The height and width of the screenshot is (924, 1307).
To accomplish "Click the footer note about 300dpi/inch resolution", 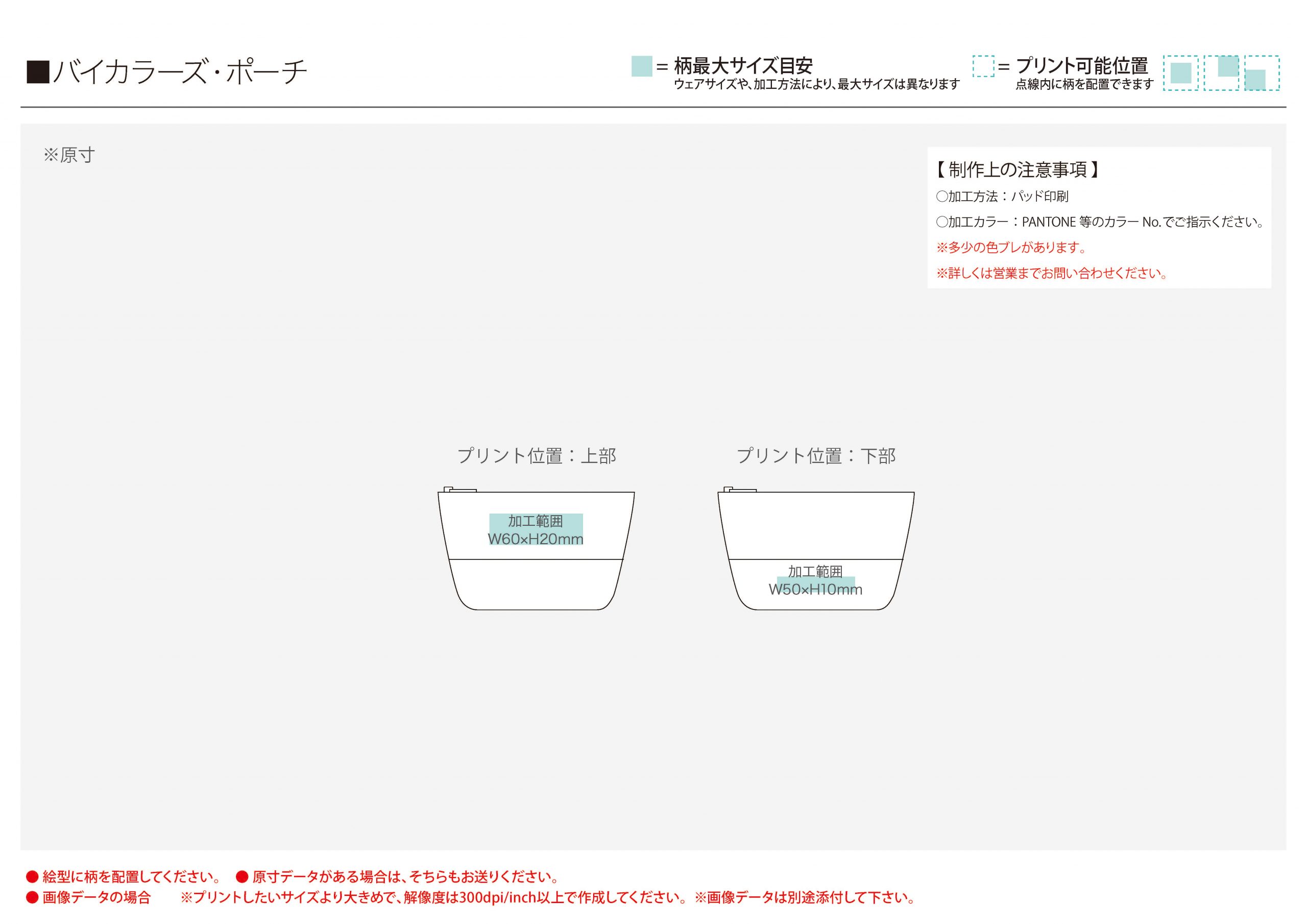I will click(x=434, y=898).
